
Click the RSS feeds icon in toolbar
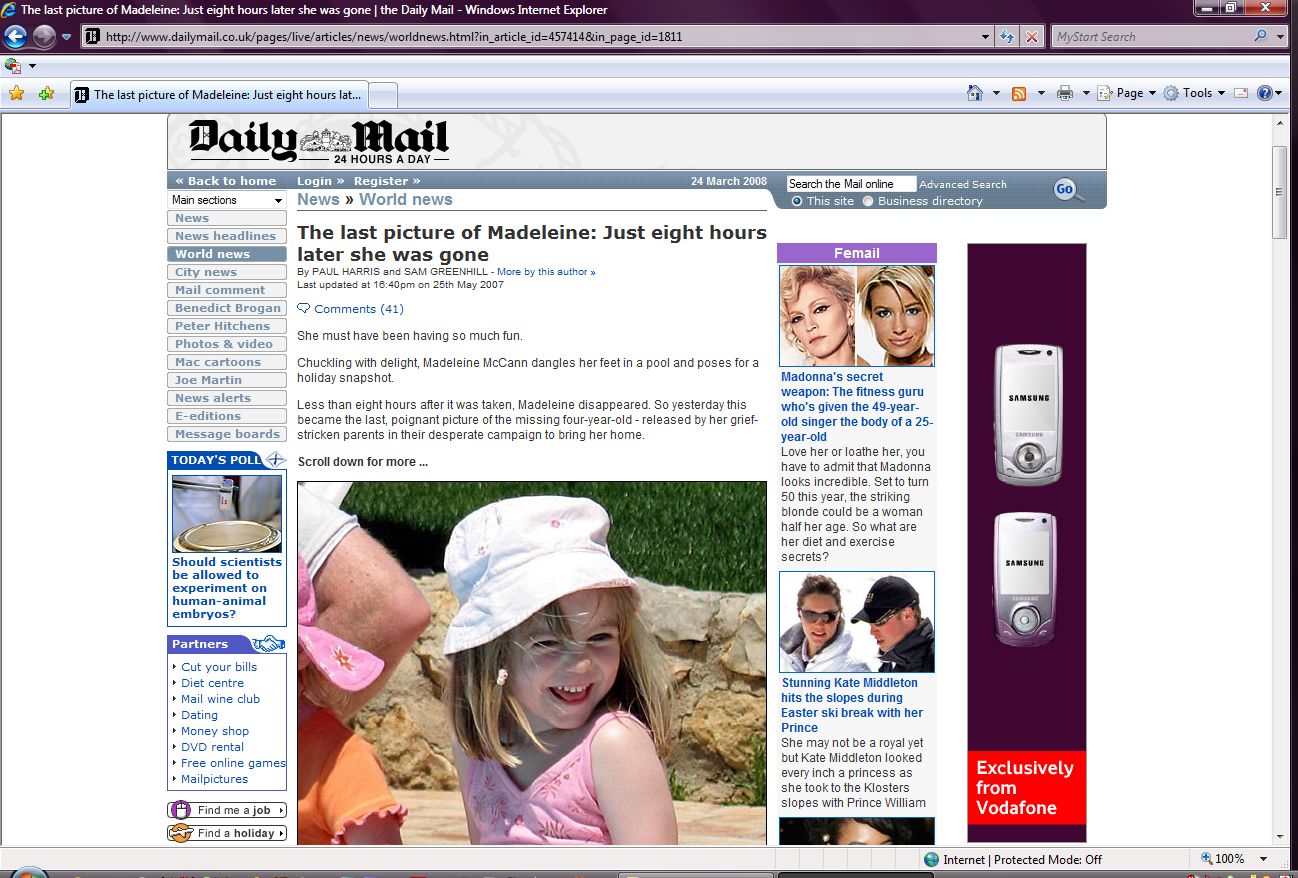(1019, 93)
